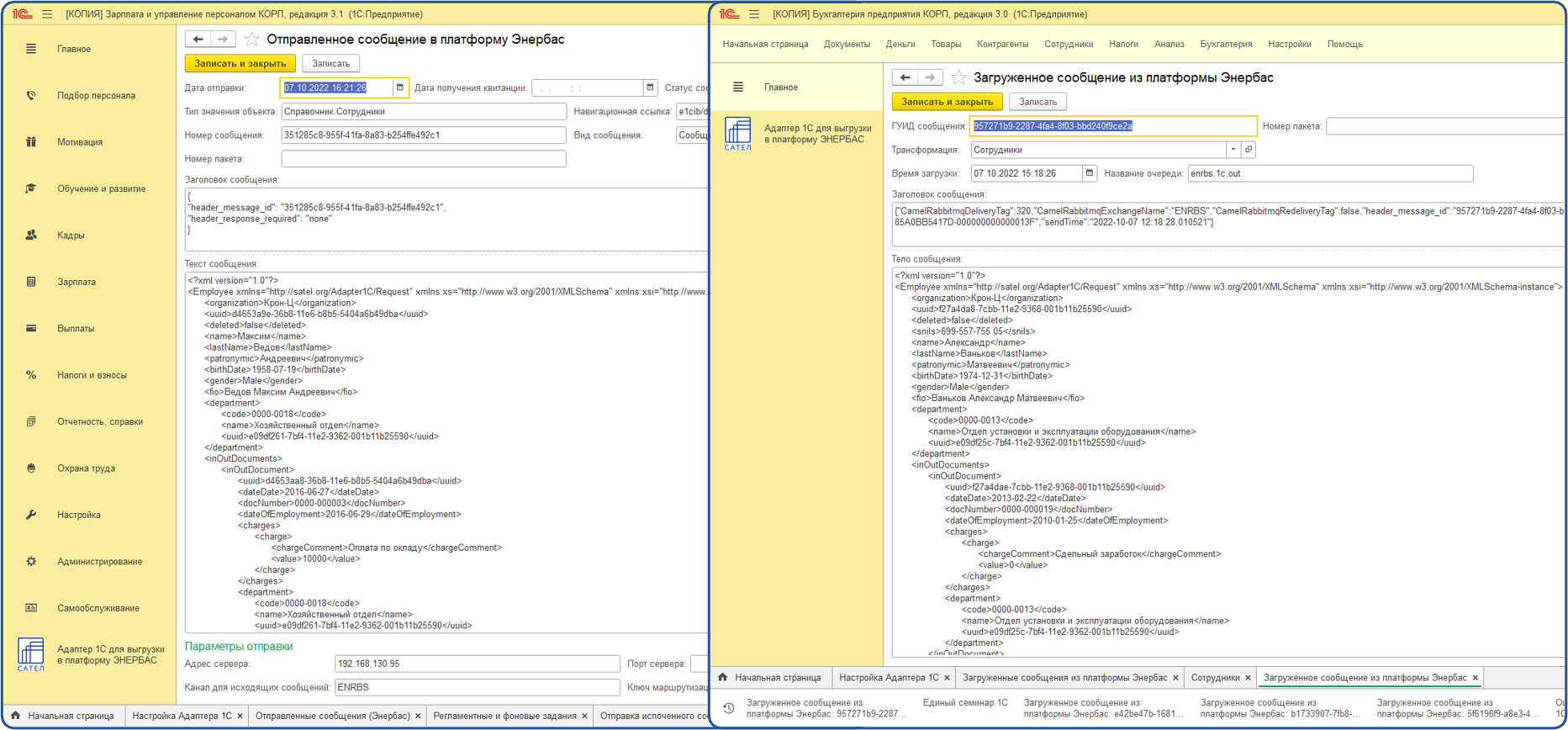Open Налоги menu in Бухгалтерия

pos(1123,45)
